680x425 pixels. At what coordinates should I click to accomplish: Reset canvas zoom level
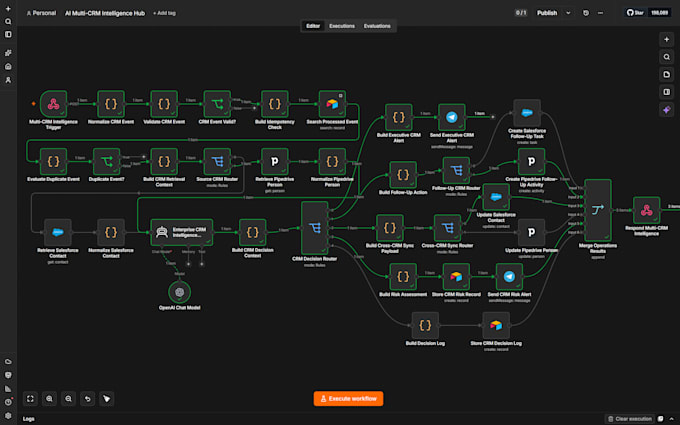88,399
